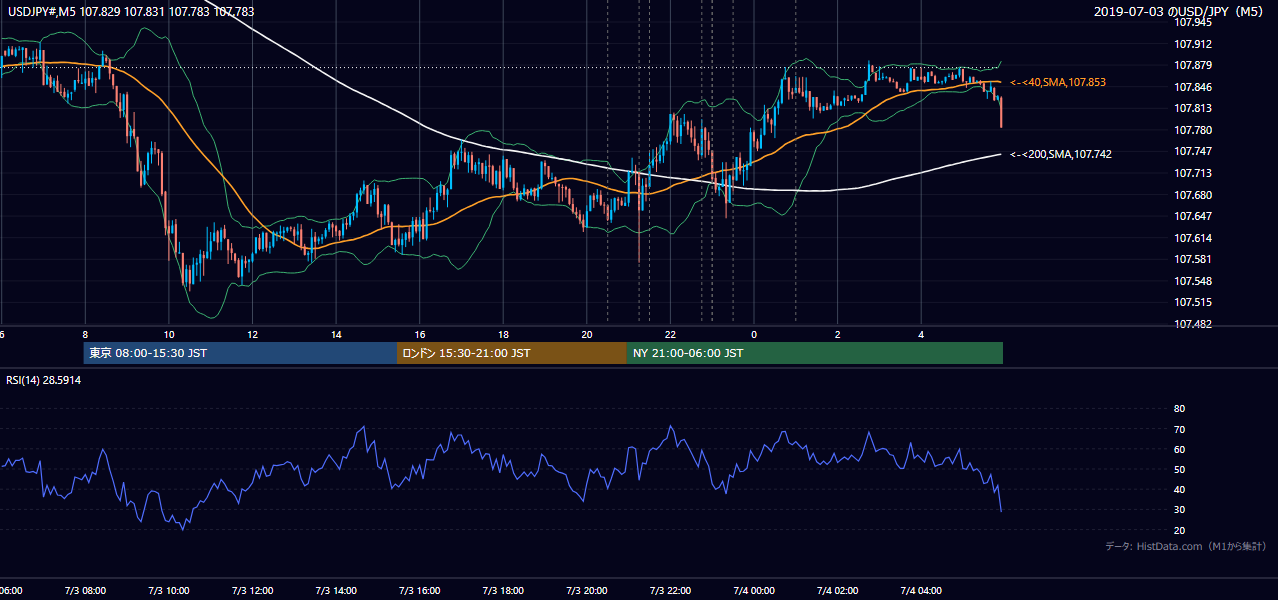The width and height of the screenshot is (1278, 600).
Task: Select price axis value 107.813
Action: coord(1192,109)
